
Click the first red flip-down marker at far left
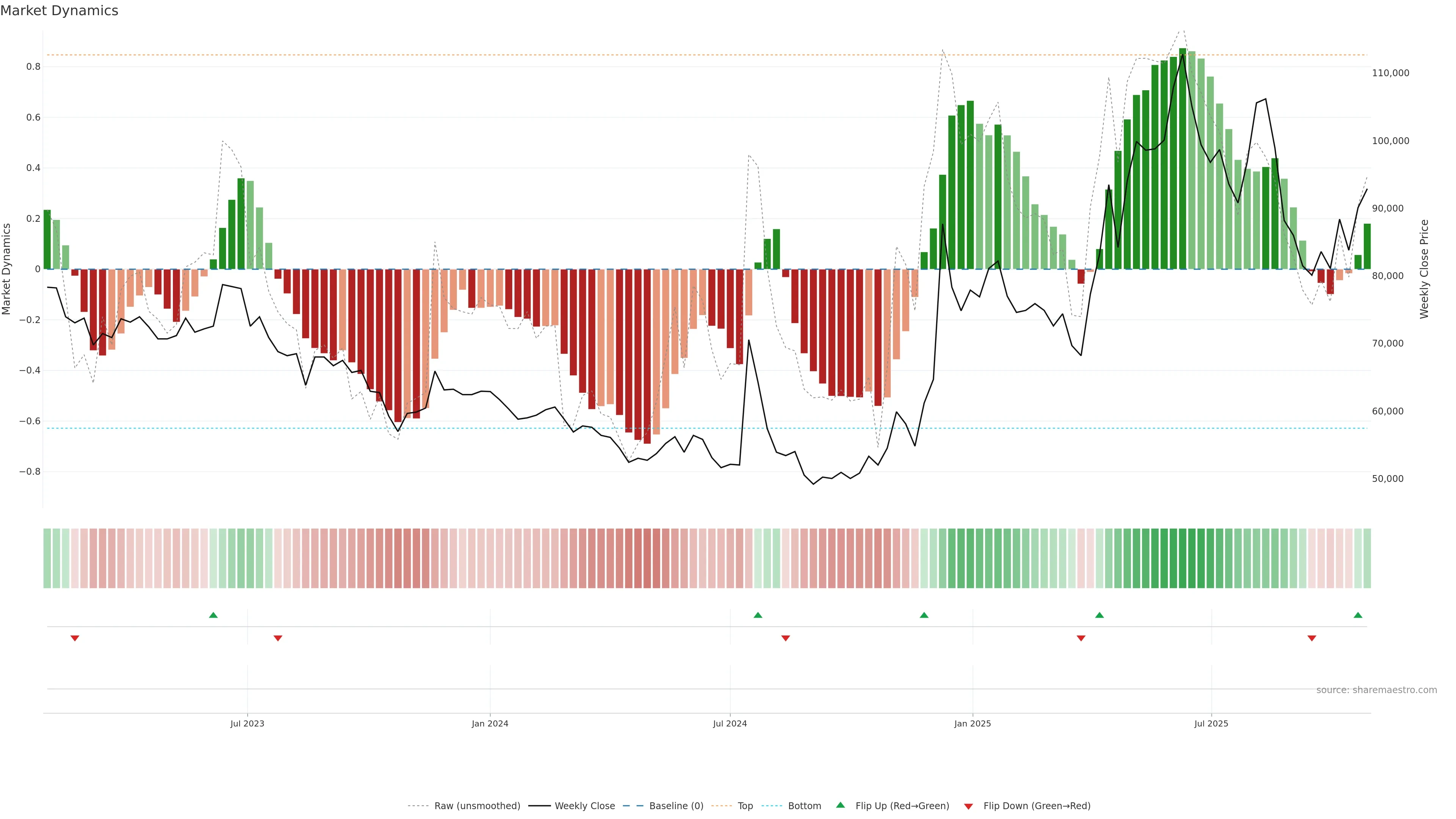(75, 638)
